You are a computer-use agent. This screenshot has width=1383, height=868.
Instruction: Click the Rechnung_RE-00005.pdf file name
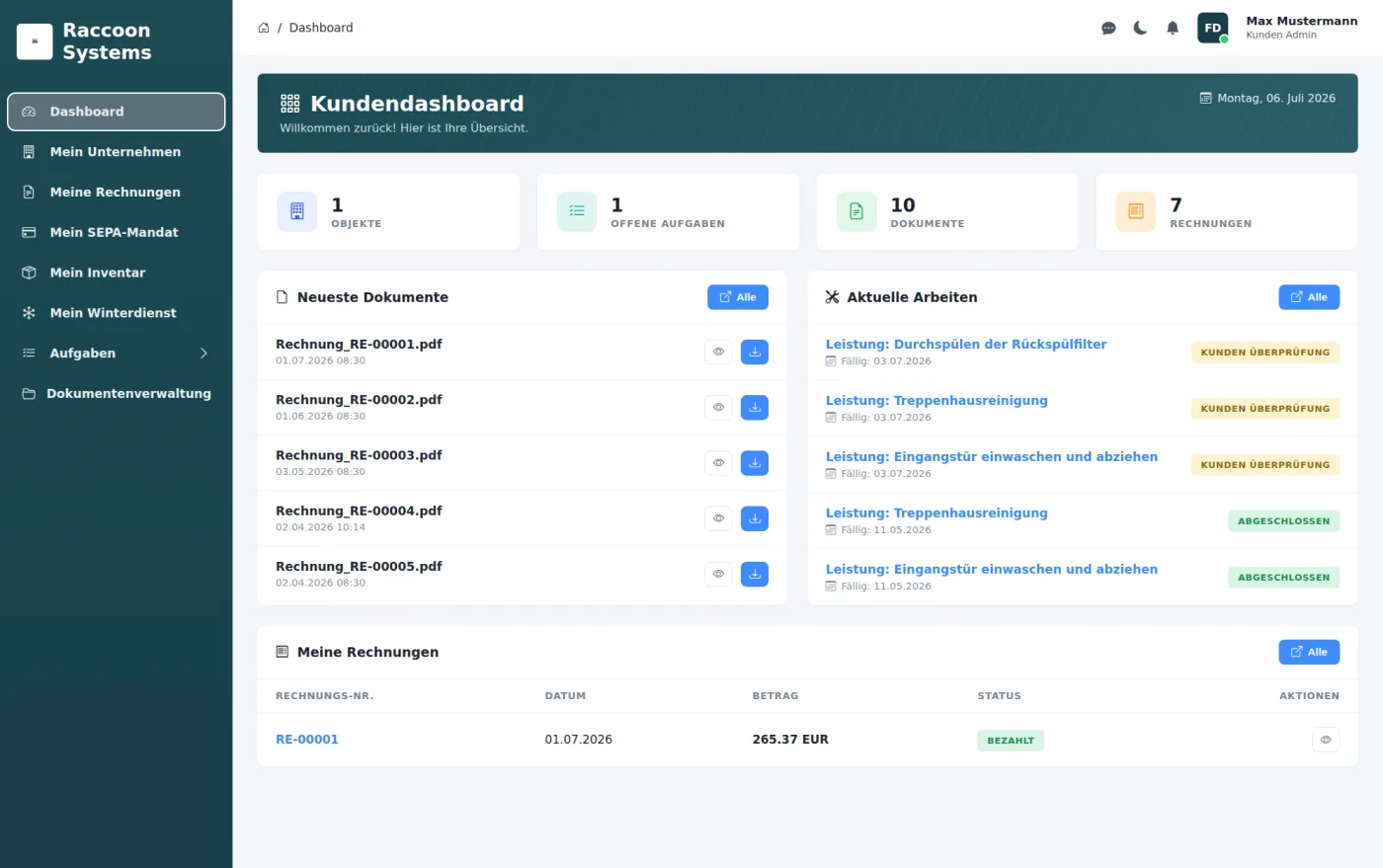[x=359, y=567]
